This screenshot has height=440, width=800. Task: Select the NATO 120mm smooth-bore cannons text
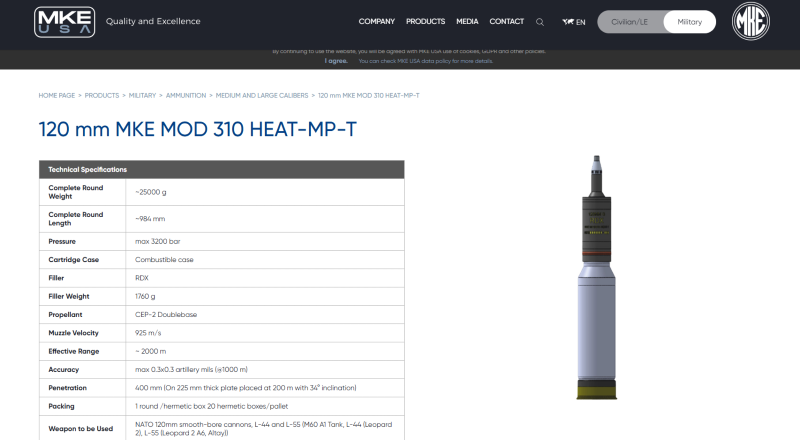[263, 428]
